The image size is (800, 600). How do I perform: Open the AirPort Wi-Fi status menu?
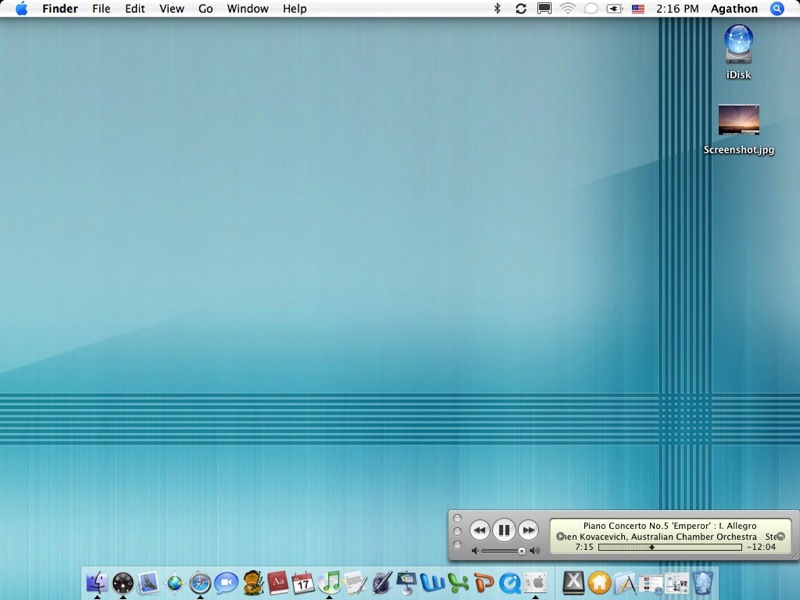(567, 9)
